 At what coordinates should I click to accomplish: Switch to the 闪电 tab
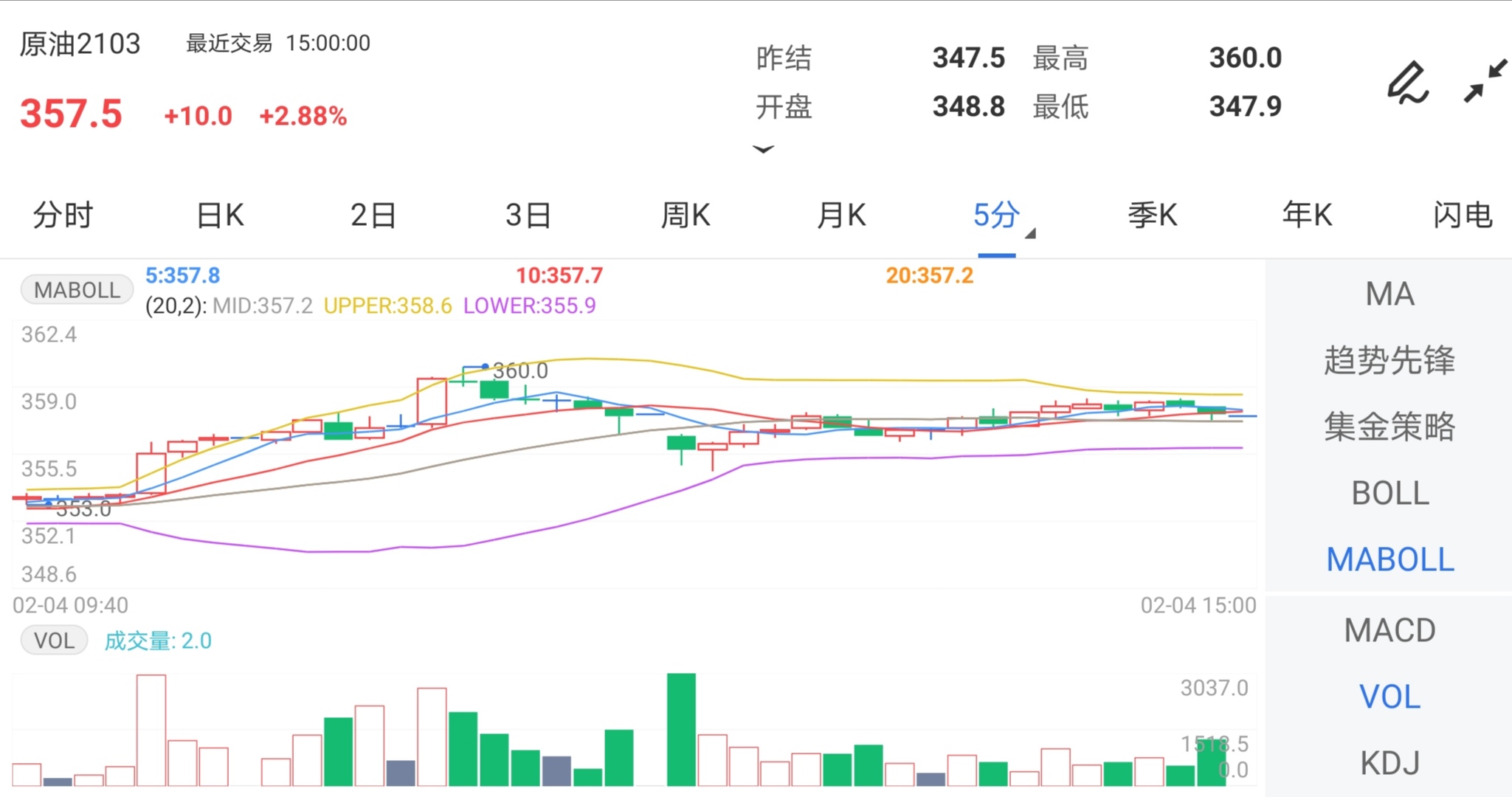click(1463, 215)
